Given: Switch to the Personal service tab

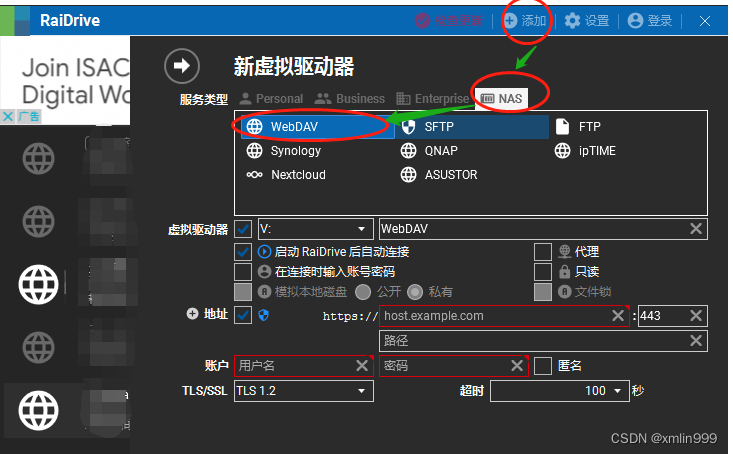Looking at the screenshot, I should click(x=271, y=99).
